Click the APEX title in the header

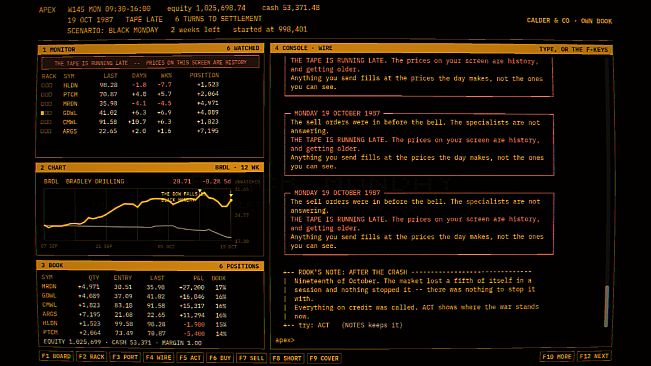(x=47, y=10)
